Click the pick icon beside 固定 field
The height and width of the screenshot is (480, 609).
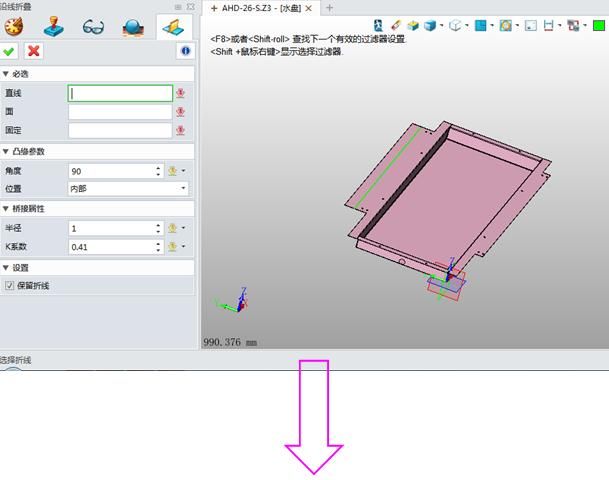[x=181, y=130]
